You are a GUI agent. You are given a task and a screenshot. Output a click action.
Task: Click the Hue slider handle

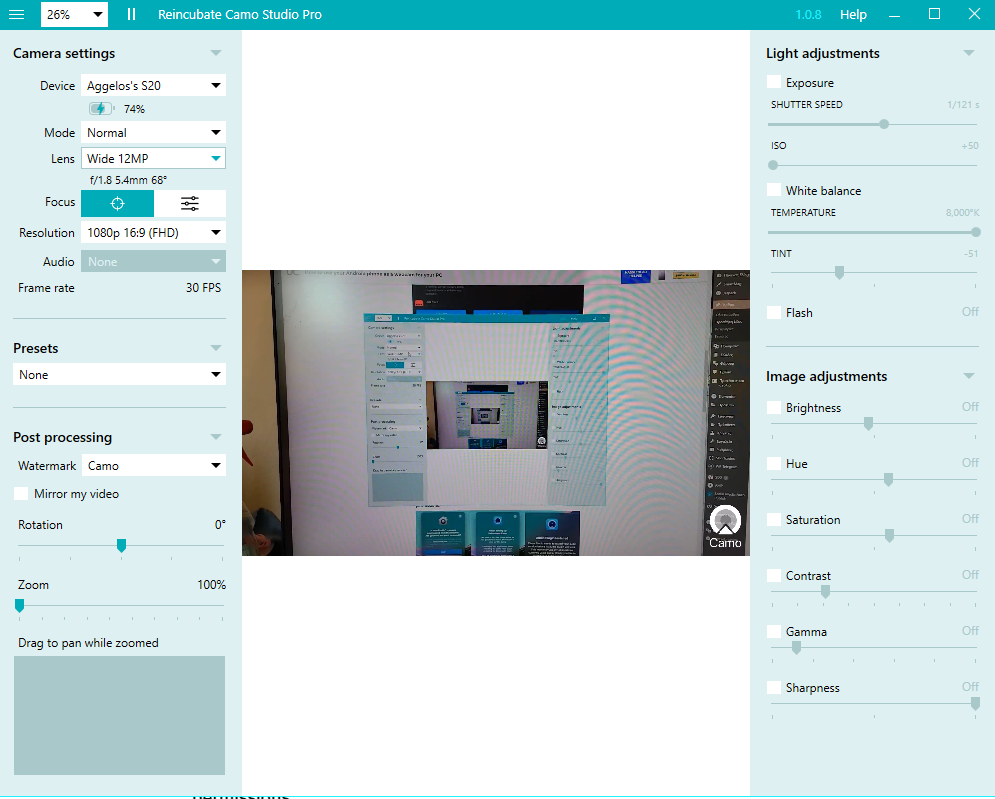tap(888, 480)
